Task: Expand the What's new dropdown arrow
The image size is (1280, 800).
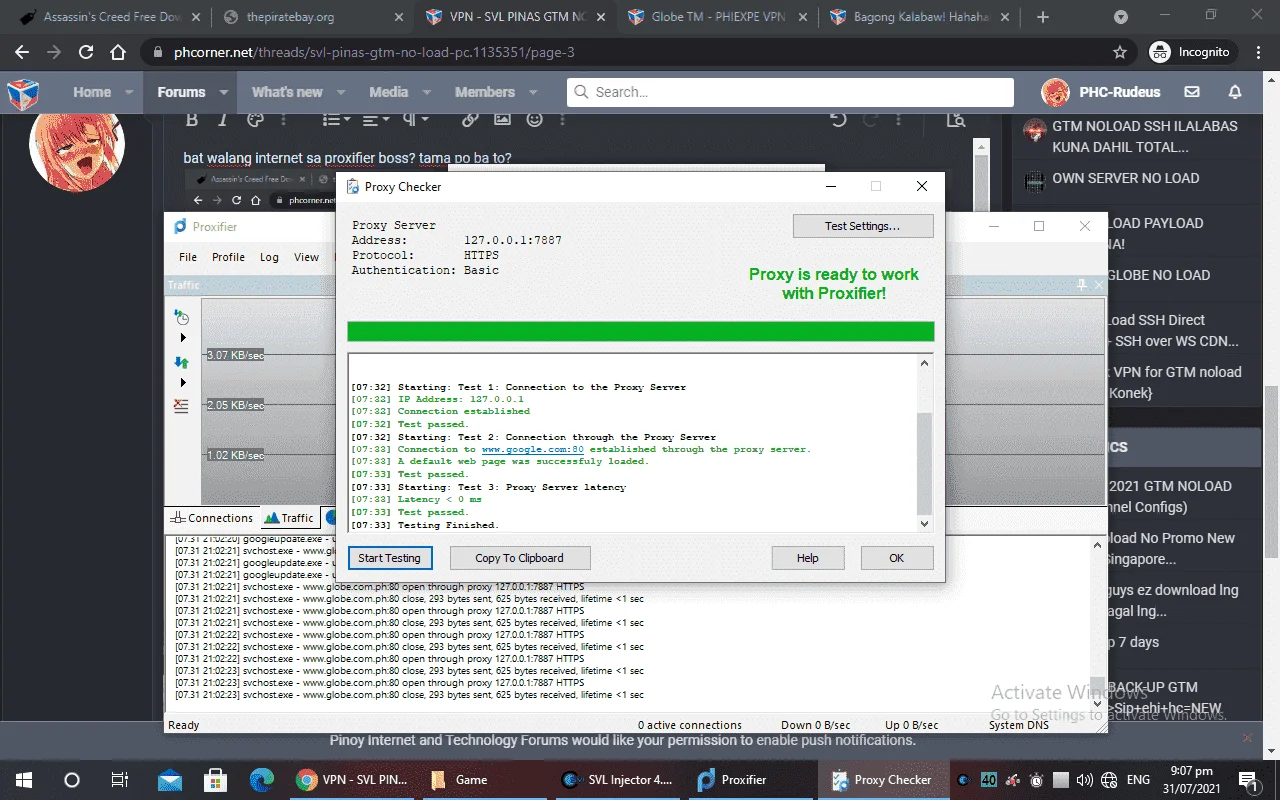Action: pyautogui.click(x=340, y=92)
